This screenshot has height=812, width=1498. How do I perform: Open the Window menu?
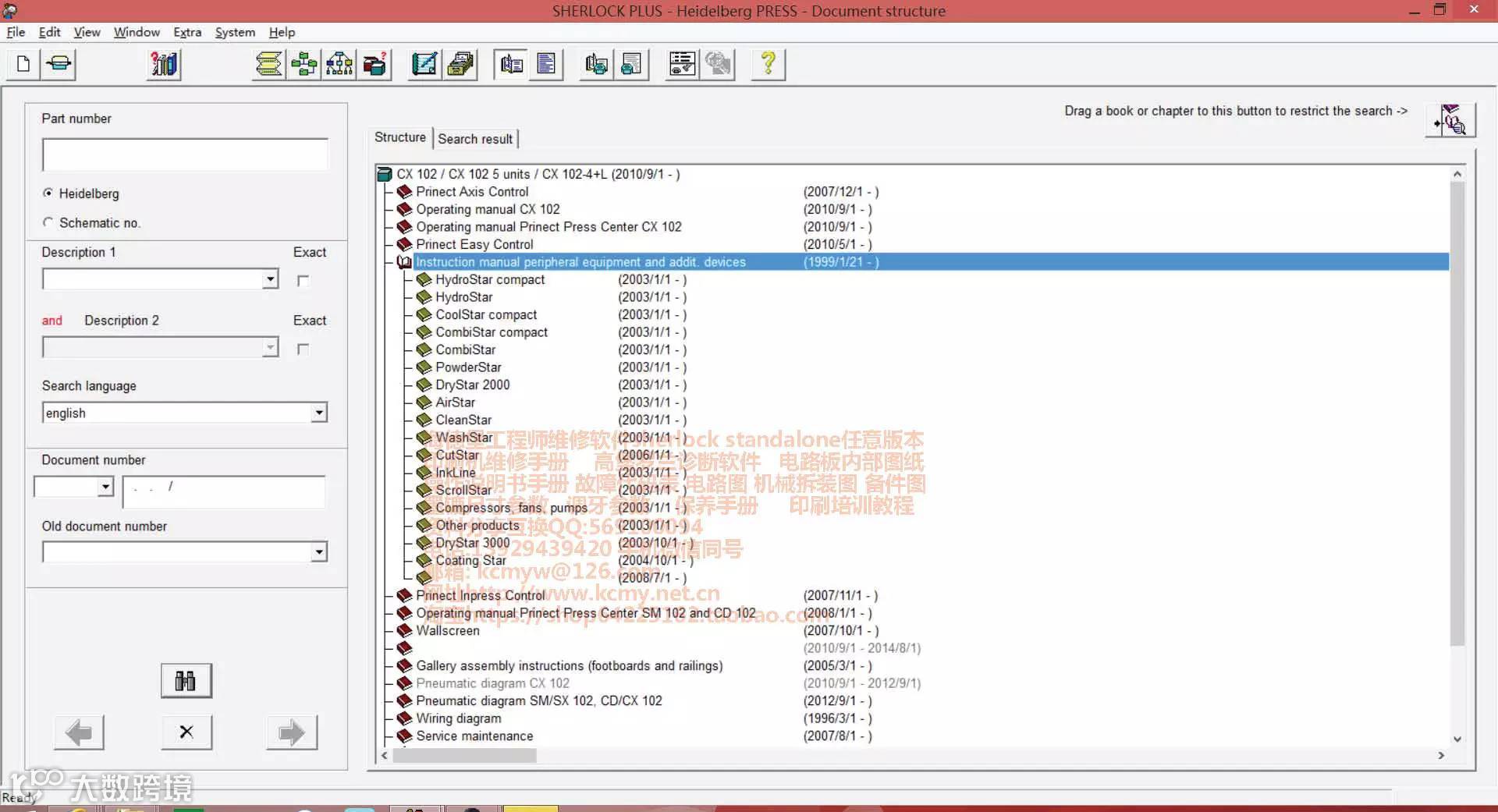137,32
